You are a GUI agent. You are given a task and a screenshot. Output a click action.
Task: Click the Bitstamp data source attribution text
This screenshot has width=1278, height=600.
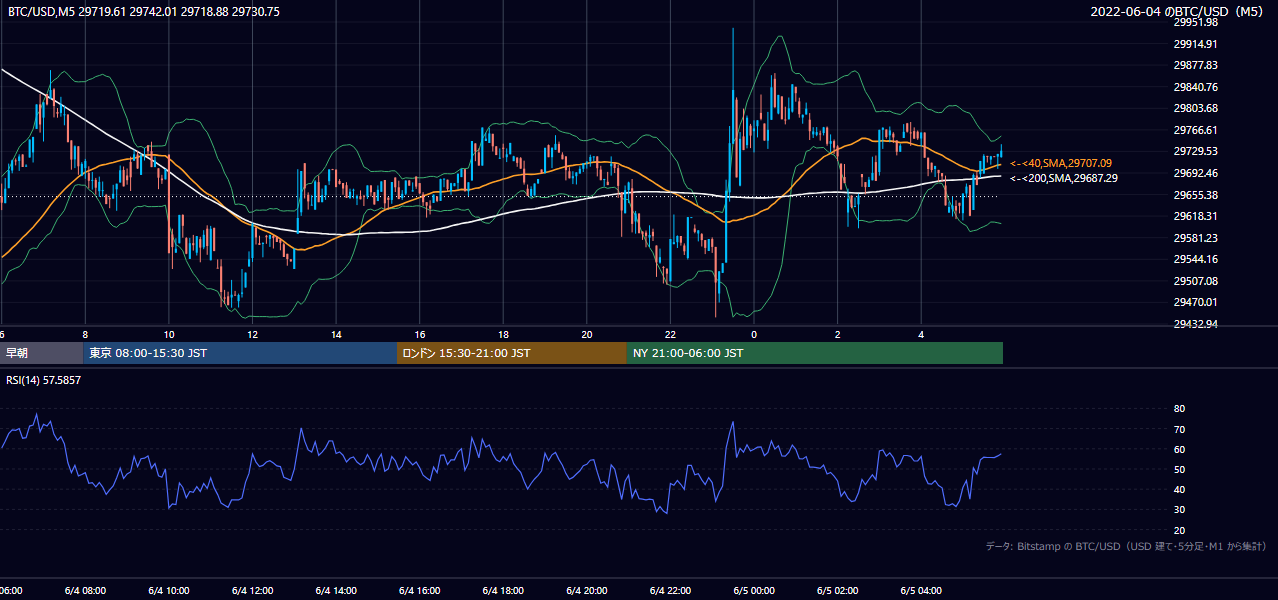tap(1126, 547)
